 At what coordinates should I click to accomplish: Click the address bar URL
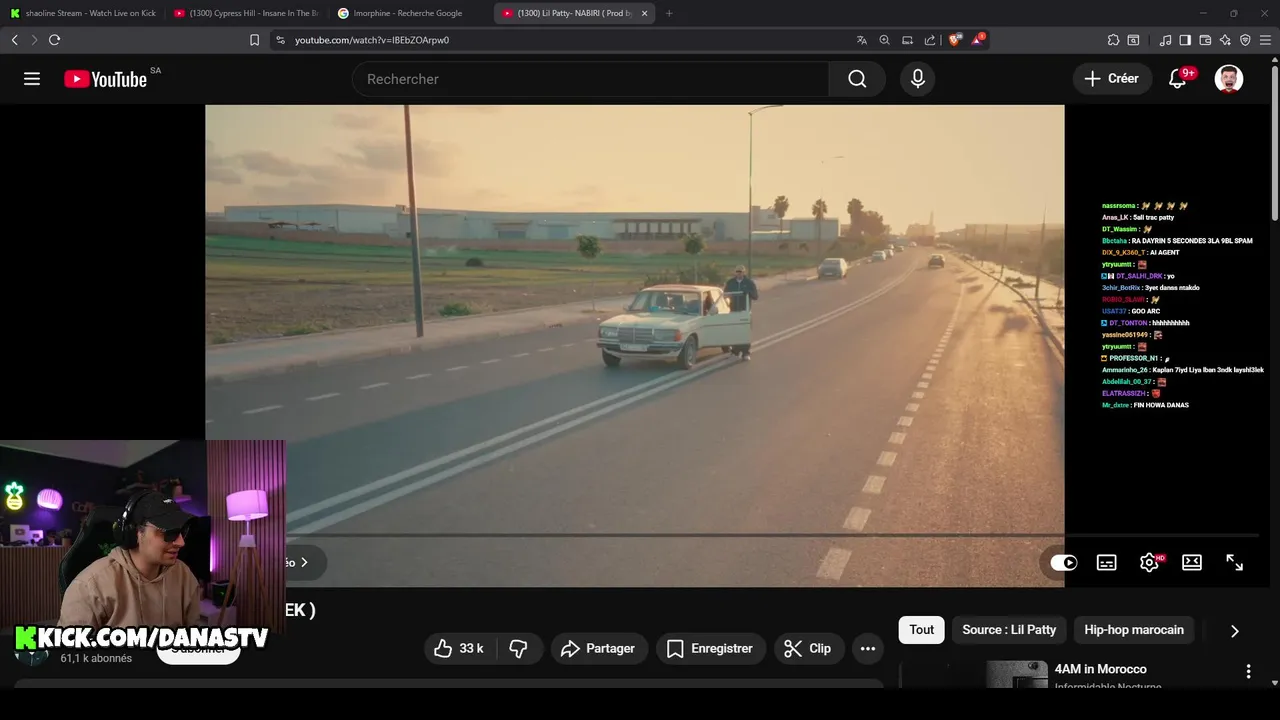pos(371,40)
